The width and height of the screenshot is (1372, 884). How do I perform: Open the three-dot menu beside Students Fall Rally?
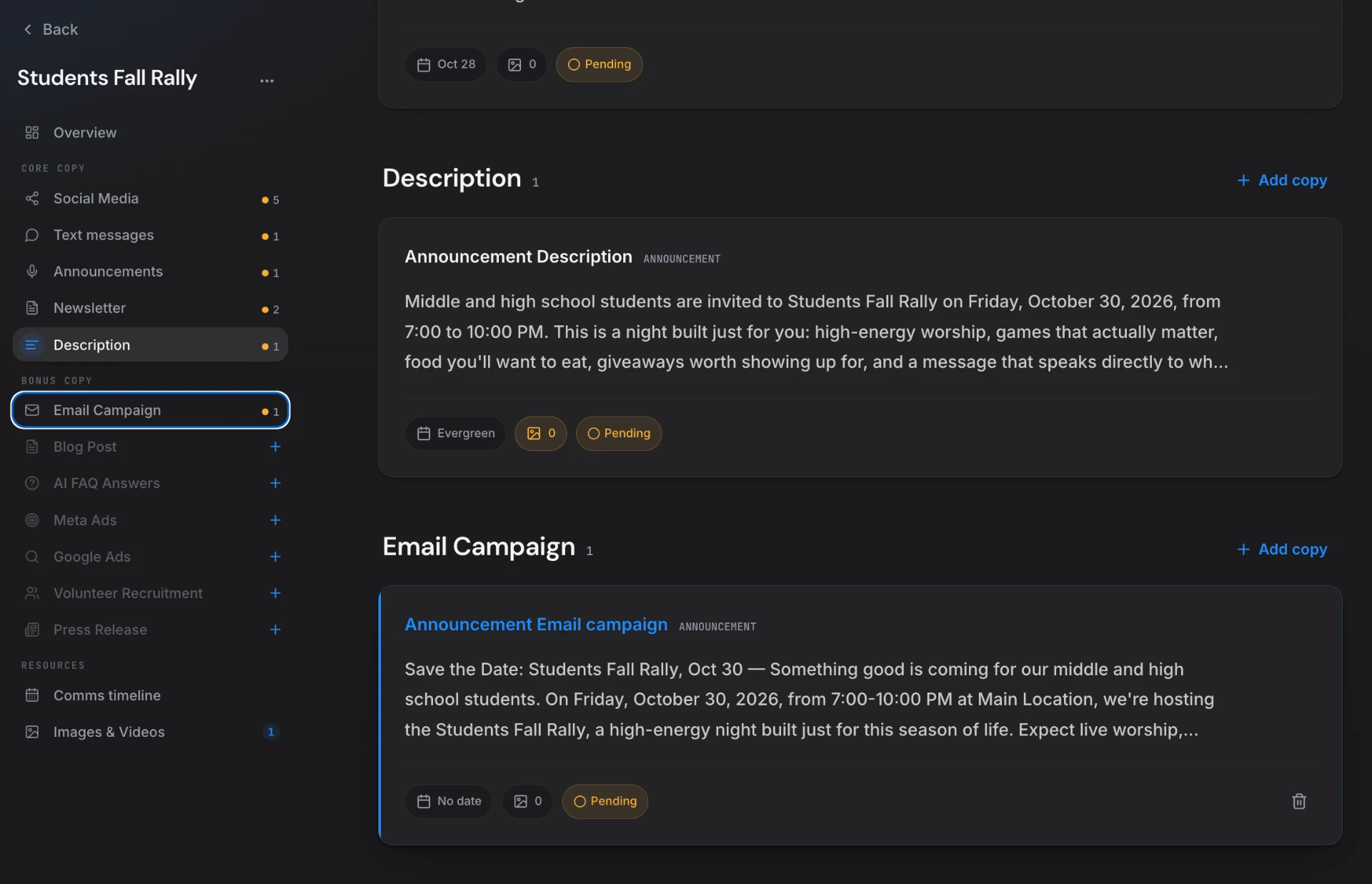pos(267,81)
